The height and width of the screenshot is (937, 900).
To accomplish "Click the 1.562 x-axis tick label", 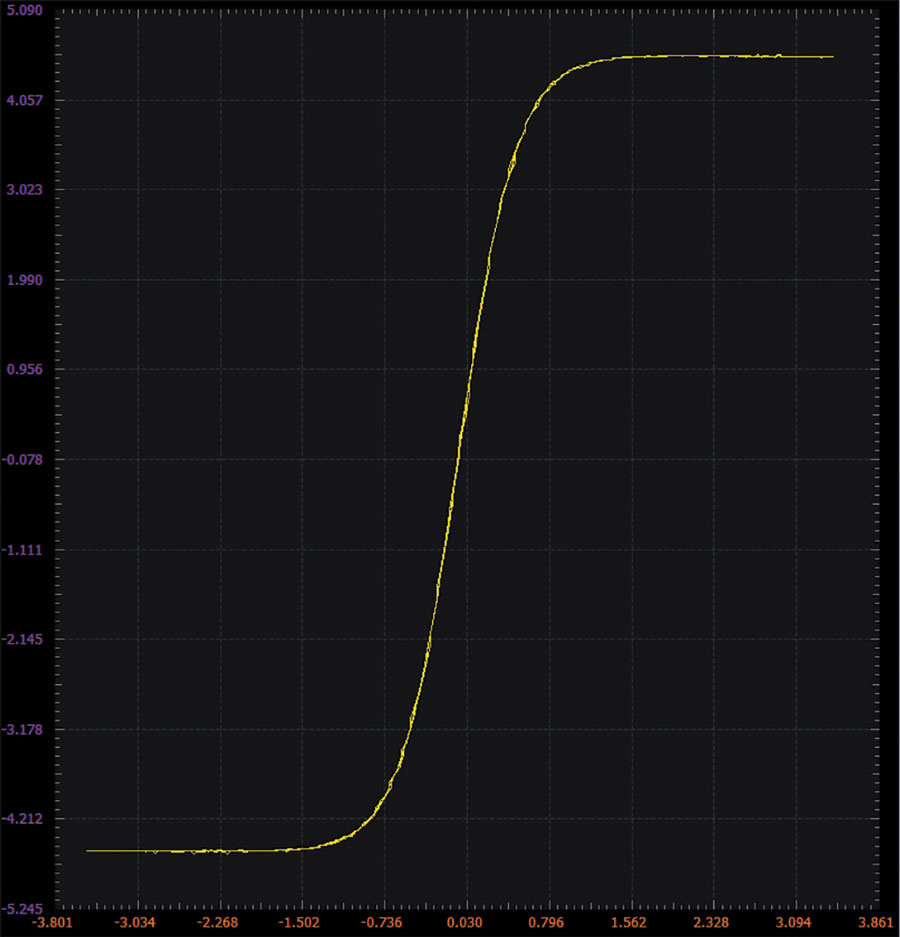I will [x=629, y=923].
